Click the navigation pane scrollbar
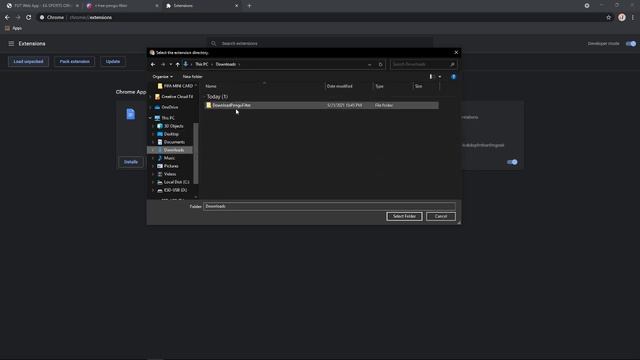The width and height of the screenshot is (640, 360). [196, 153]
